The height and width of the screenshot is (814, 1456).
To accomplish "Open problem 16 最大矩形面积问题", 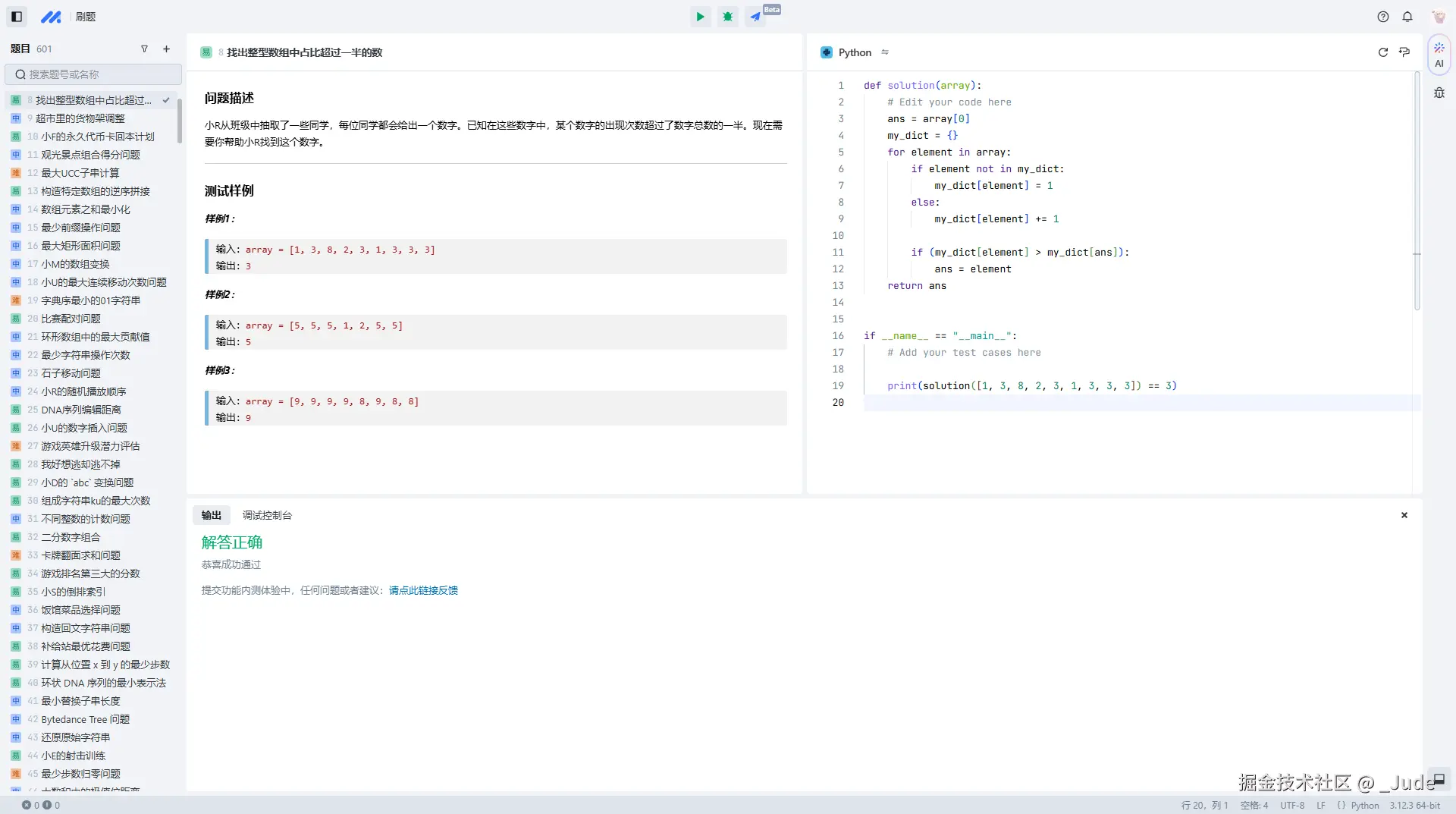I will click(91, 246).
